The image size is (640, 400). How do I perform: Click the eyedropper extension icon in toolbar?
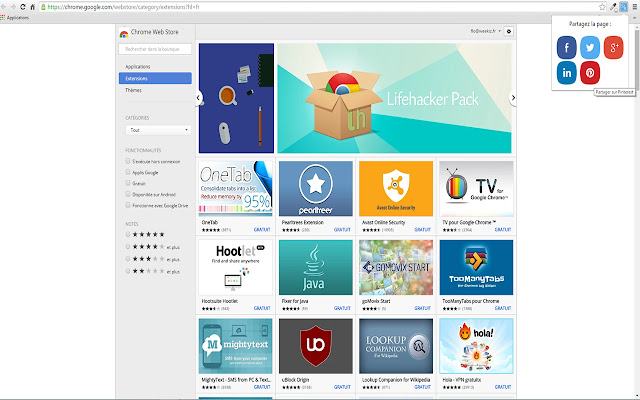click(613, 7)
